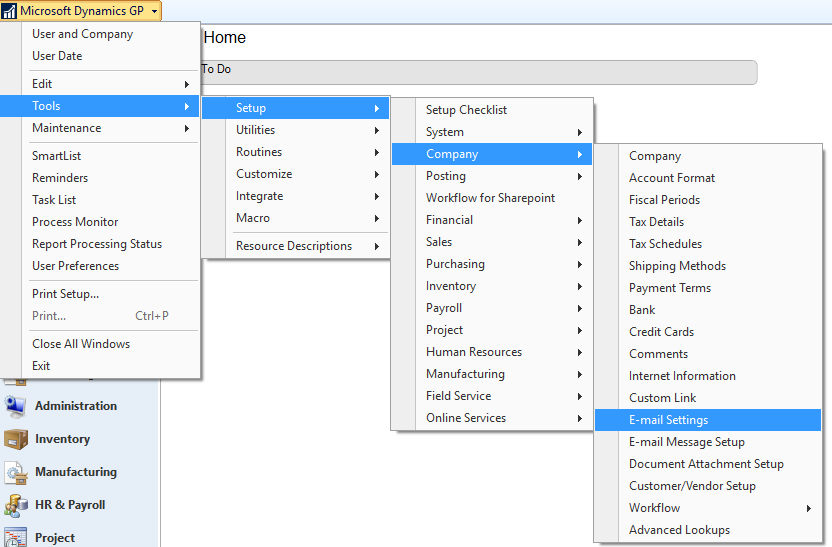832x547 pixels.
Task: Open E-mail Message Setup
Action: (x=708, y=442)
